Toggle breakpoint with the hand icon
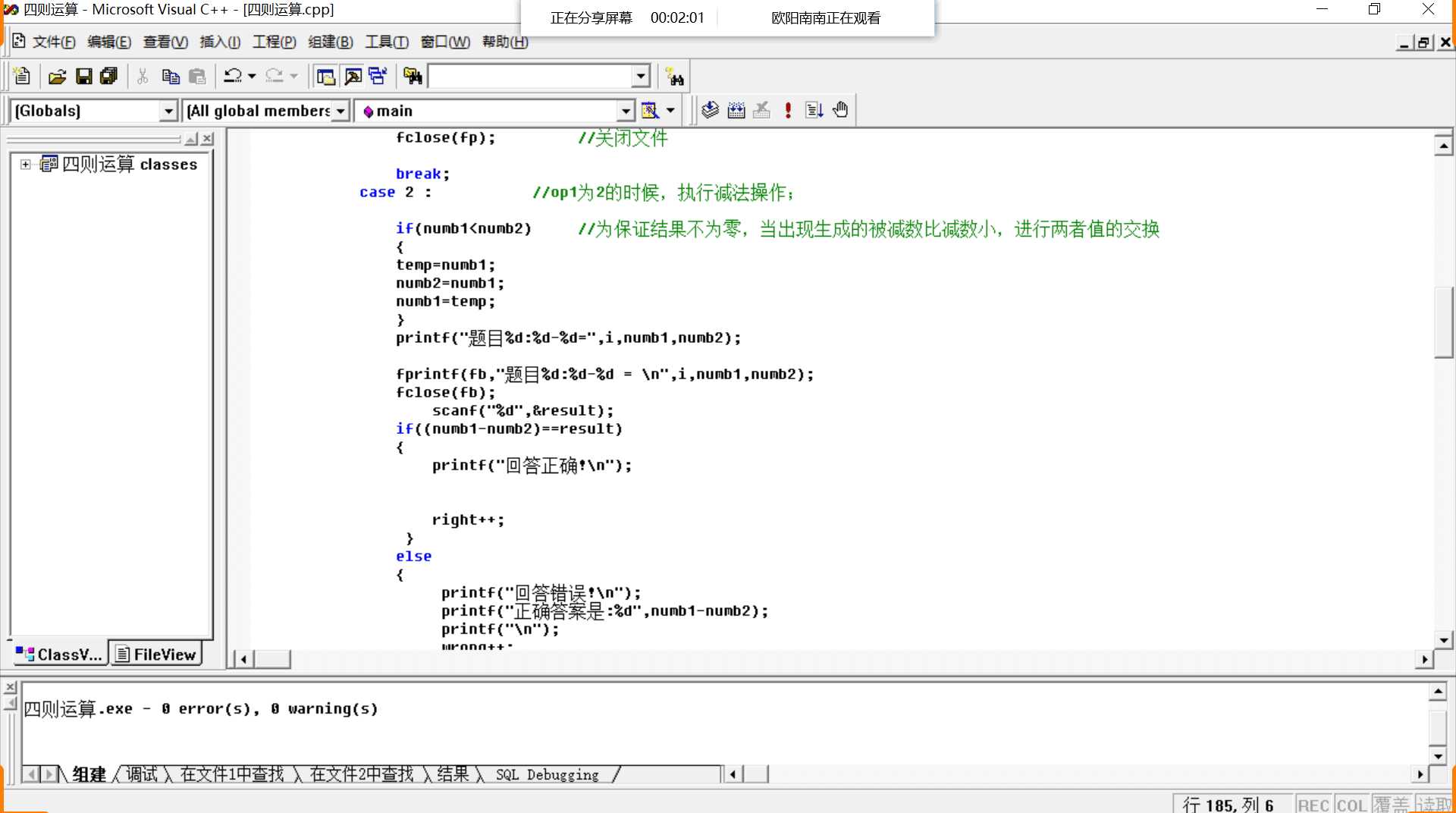Screen dimensions: 1456x813 tap(840, 111)
